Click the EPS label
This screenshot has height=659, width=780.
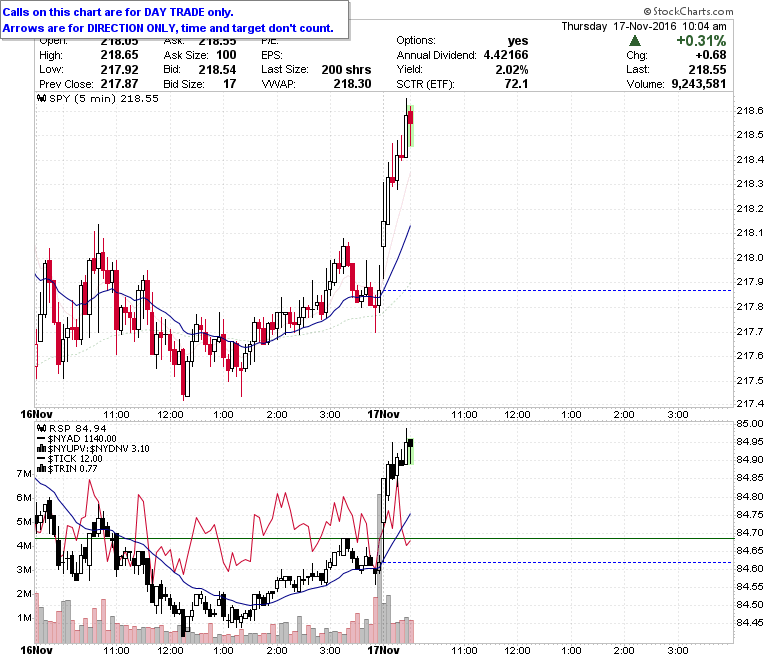272,55
